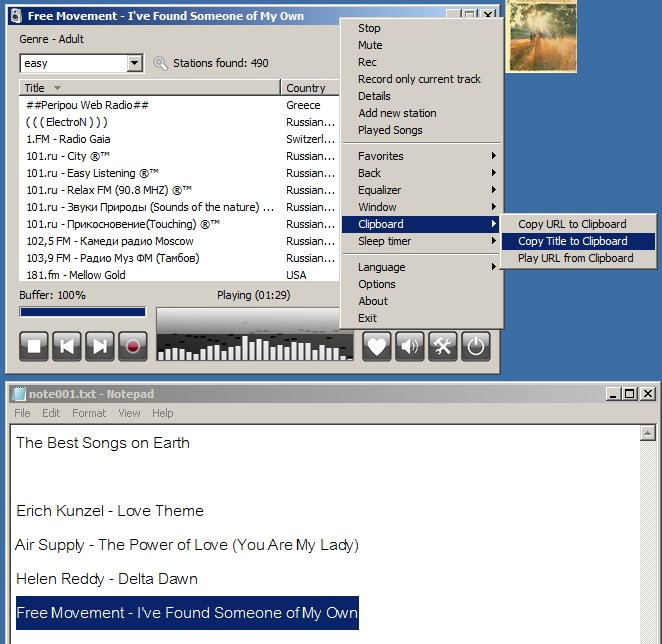Open Notepad View menu
662x644 pixels.
click(129, 413)
